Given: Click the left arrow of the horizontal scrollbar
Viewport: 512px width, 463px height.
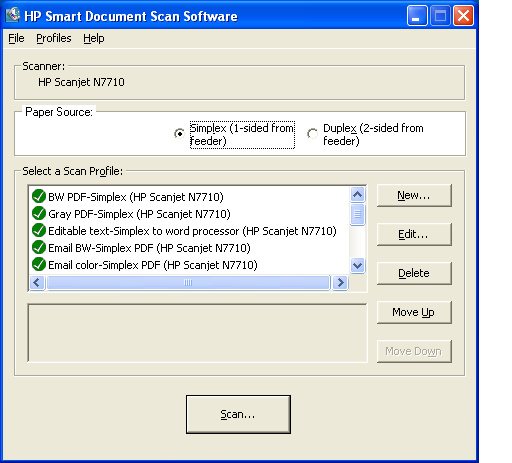Looking at the screenshot, I should [x=37, y=283].
